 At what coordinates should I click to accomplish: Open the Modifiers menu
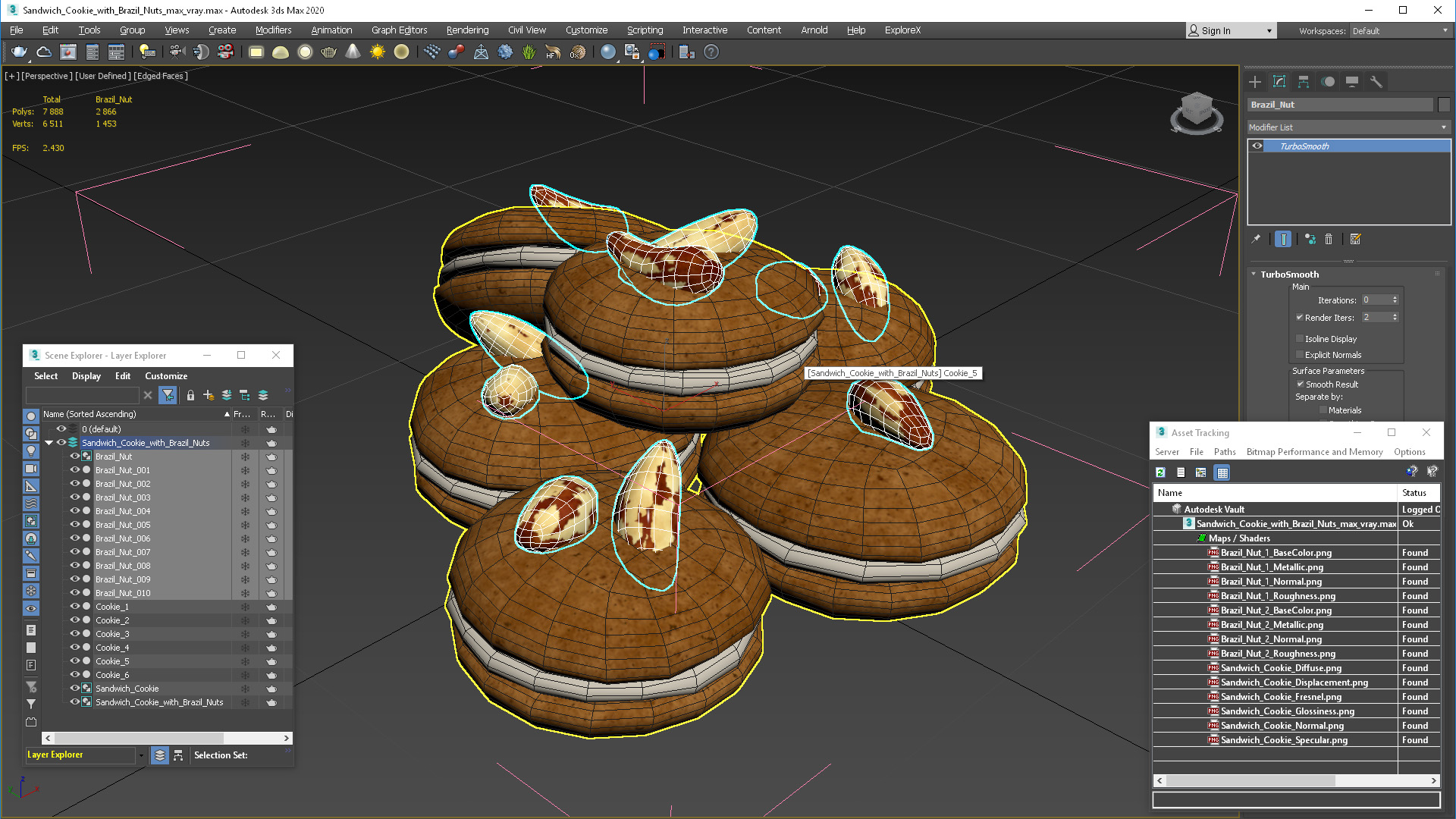(273, 30)
